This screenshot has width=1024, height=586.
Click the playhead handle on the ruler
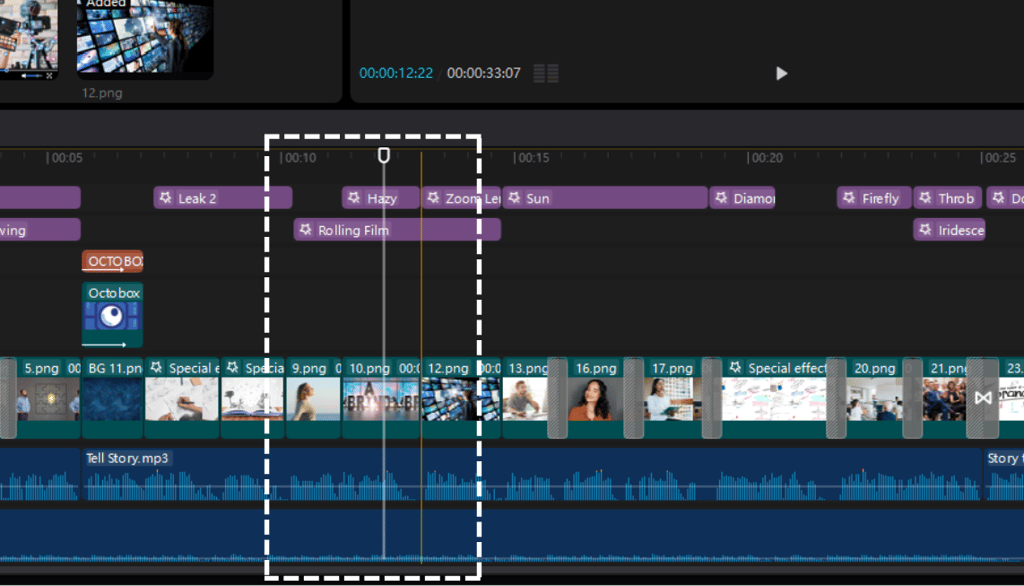[384, 155]
